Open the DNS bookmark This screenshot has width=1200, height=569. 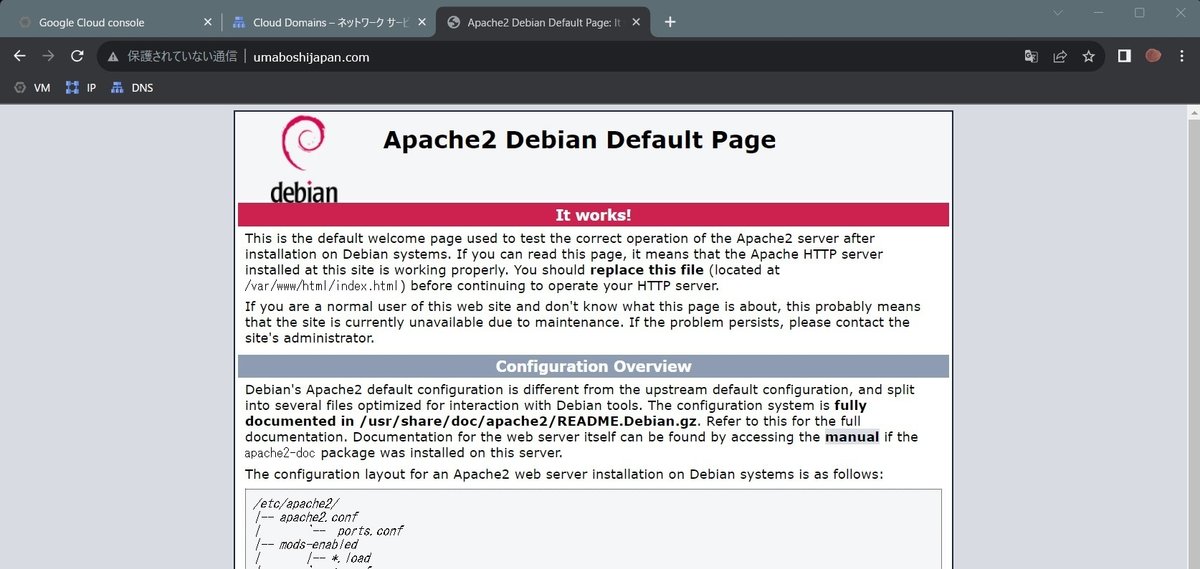[x=132, y=88]
